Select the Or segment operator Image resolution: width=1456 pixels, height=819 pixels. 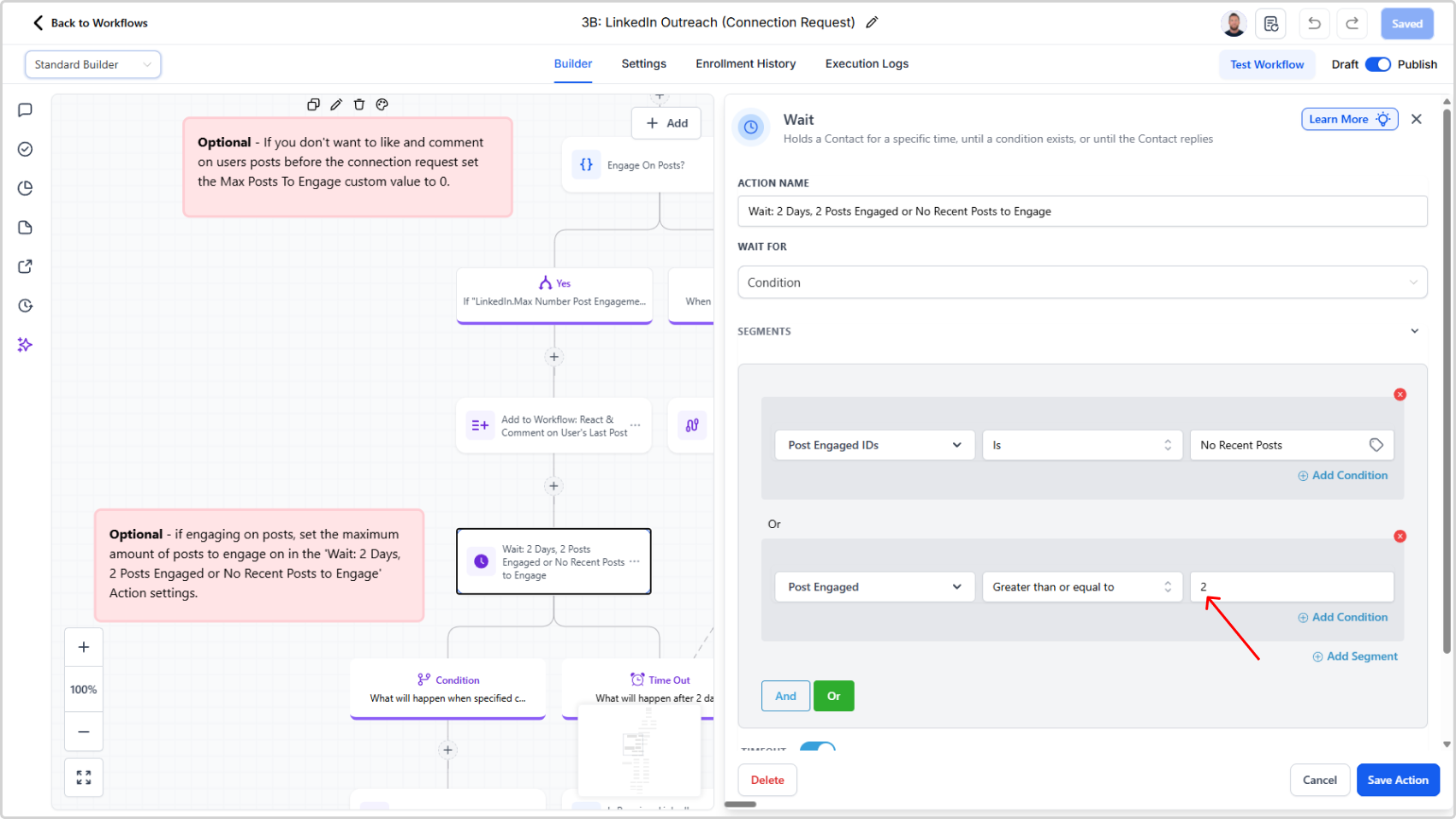pos(833,696)
